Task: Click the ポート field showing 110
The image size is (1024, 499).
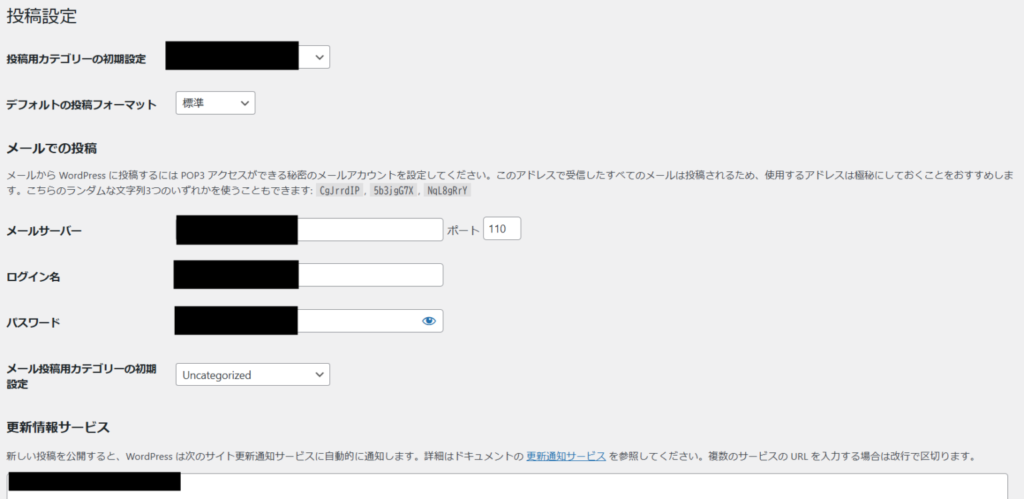Action: click(502, 229)
